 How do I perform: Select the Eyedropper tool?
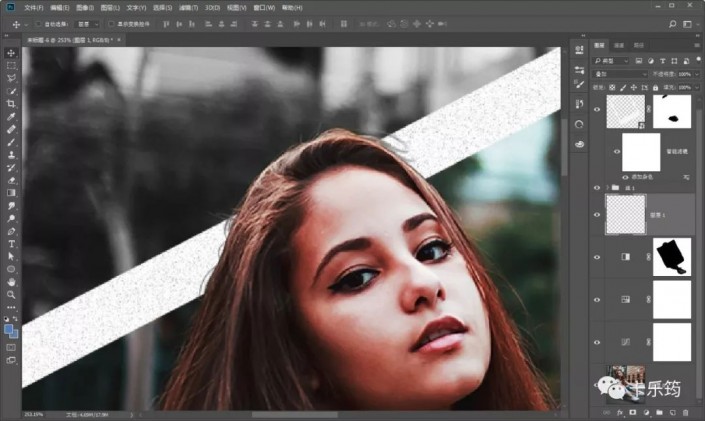click(11, 117)
